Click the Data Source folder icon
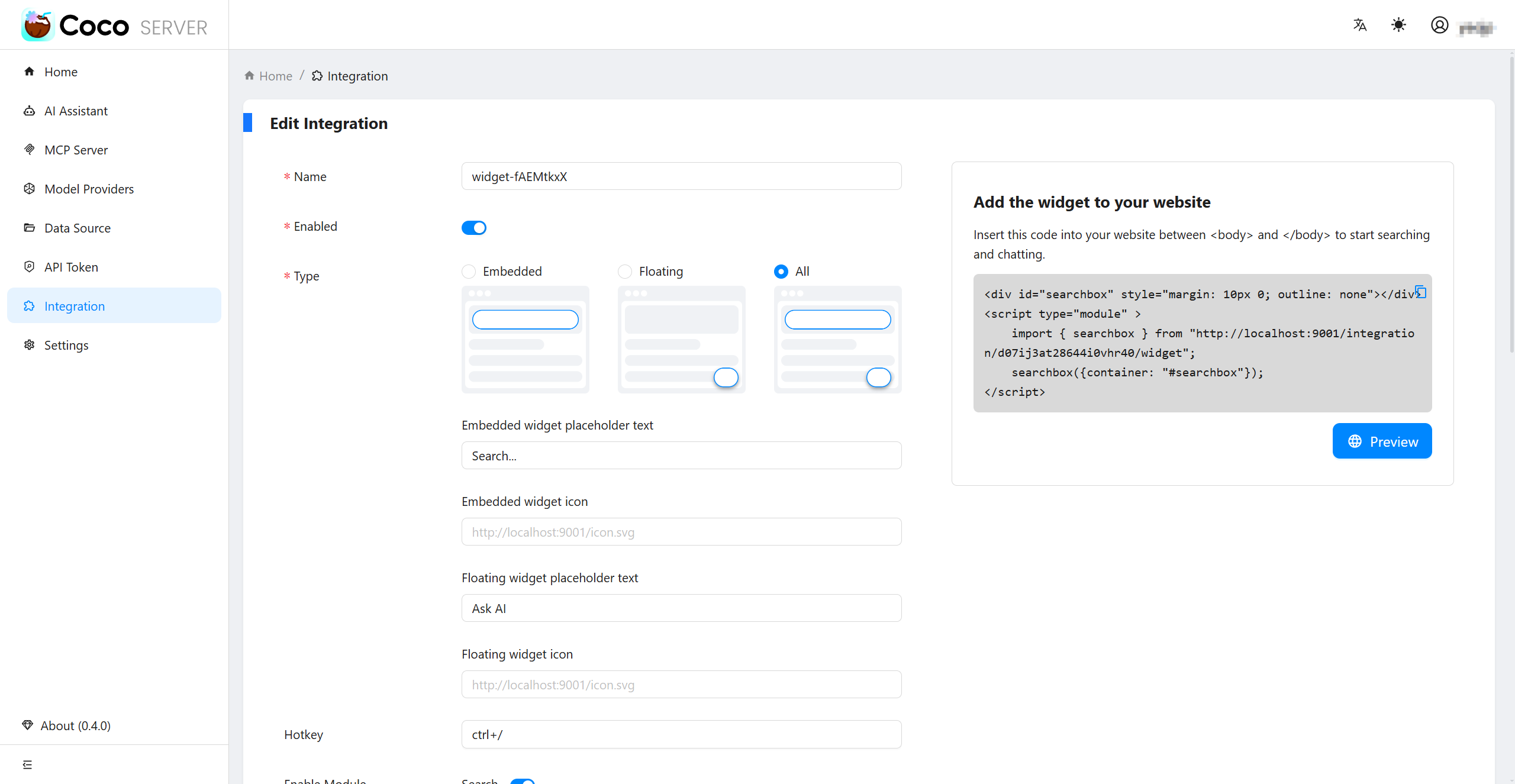Viewport: 1515px width, 784px height. [x=29, y=228]
